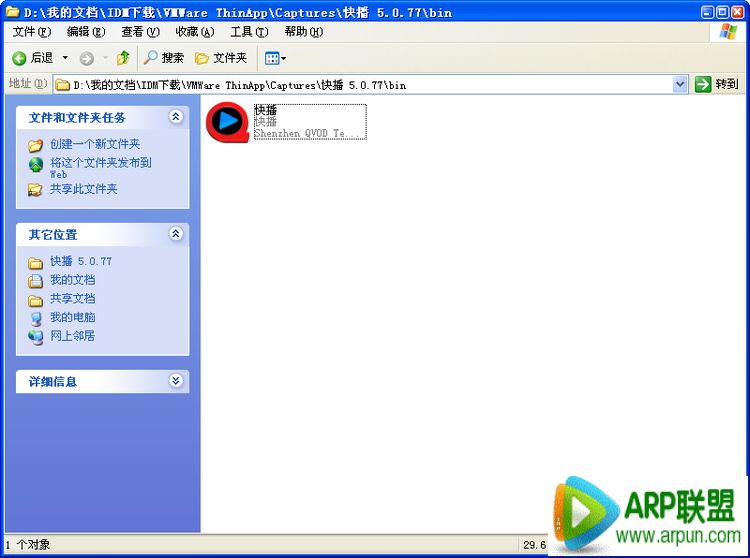Open 我的电脑 location link
Image resolution: width=750 pixels, height=558 pixels.
click(x=73, y=317)
